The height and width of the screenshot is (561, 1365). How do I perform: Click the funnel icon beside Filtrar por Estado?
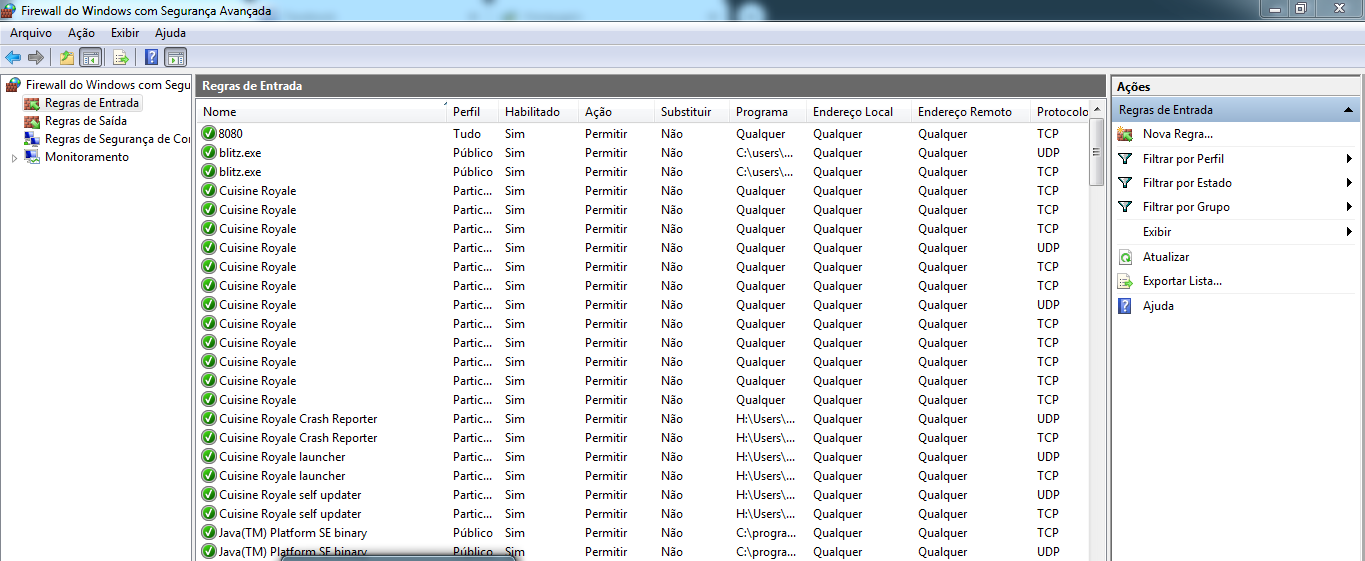[x=1125, y=183]
